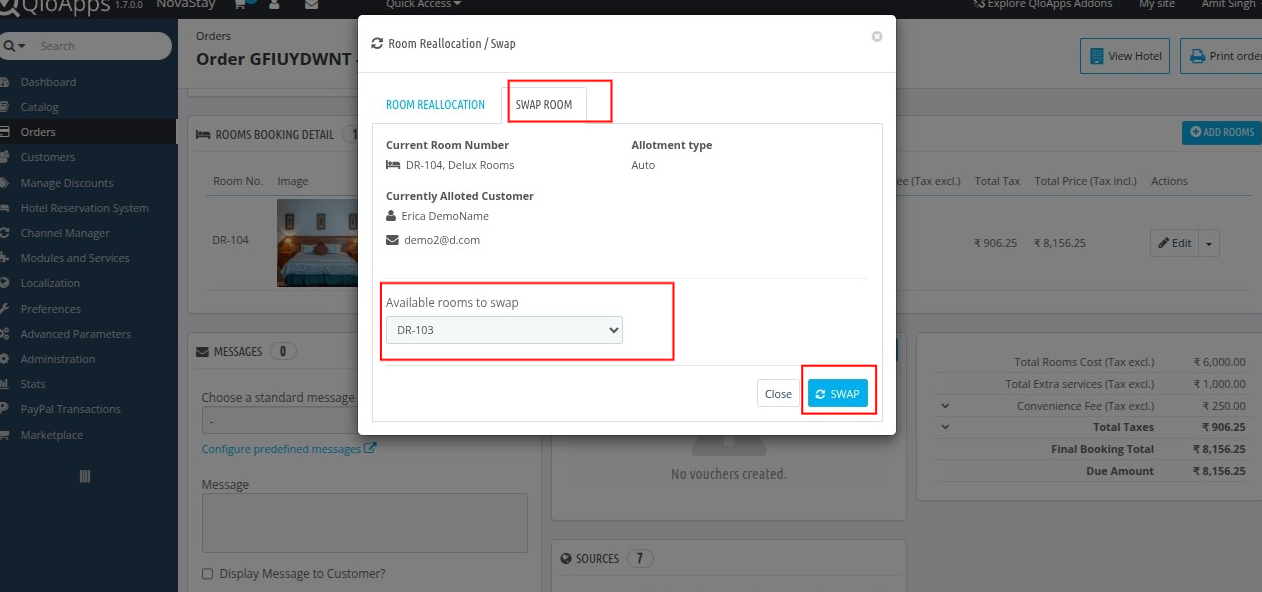1262x592 pixels.
Task: Expand the arrow next to Edit button
Action: click(x=1209, y=243)
